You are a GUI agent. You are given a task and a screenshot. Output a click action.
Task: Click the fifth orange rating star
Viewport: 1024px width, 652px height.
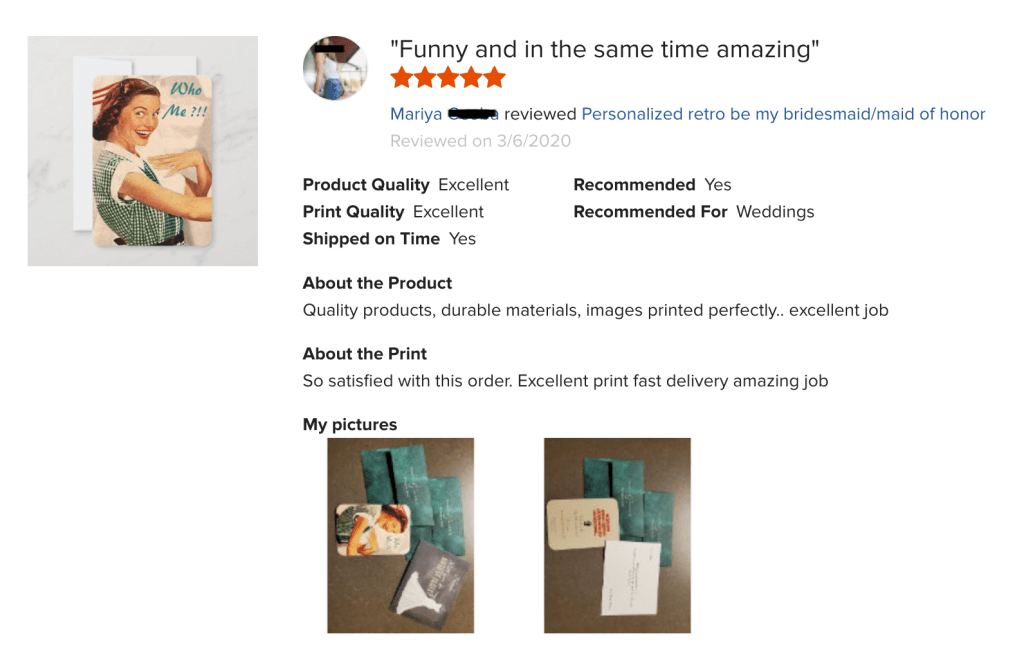(x=494, y=78)
